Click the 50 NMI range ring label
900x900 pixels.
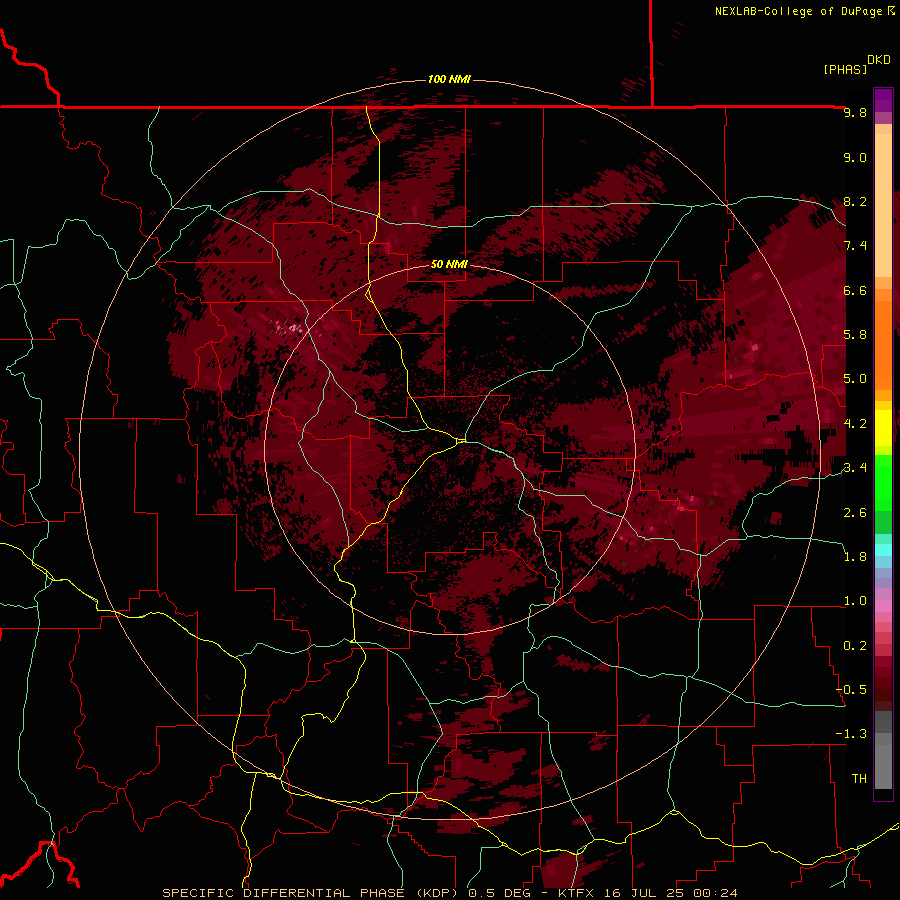pyautogui.click(x=449, y=264)
